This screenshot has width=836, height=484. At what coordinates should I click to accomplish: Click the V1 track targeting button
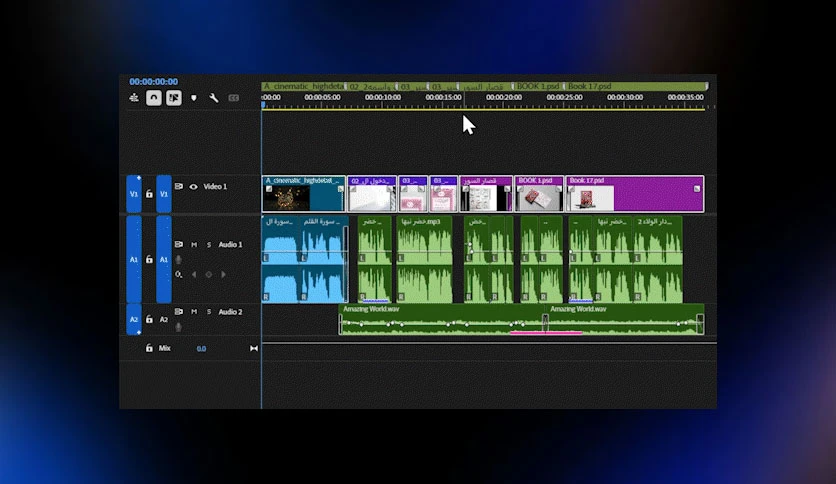coord(164,194)
